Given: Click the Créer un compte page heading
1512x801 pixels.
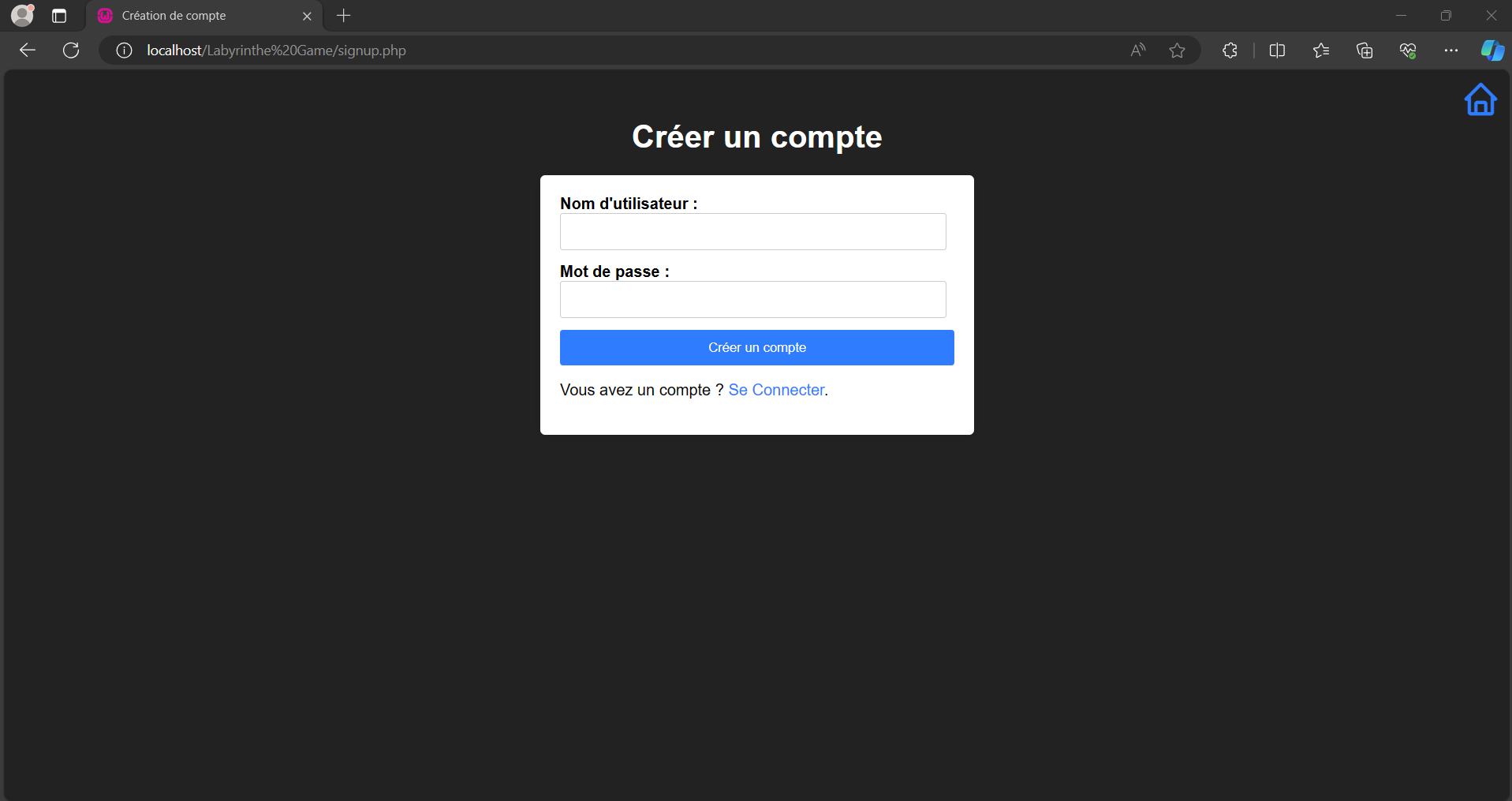Looking at the screenshot, I should (x=756, y=137).
